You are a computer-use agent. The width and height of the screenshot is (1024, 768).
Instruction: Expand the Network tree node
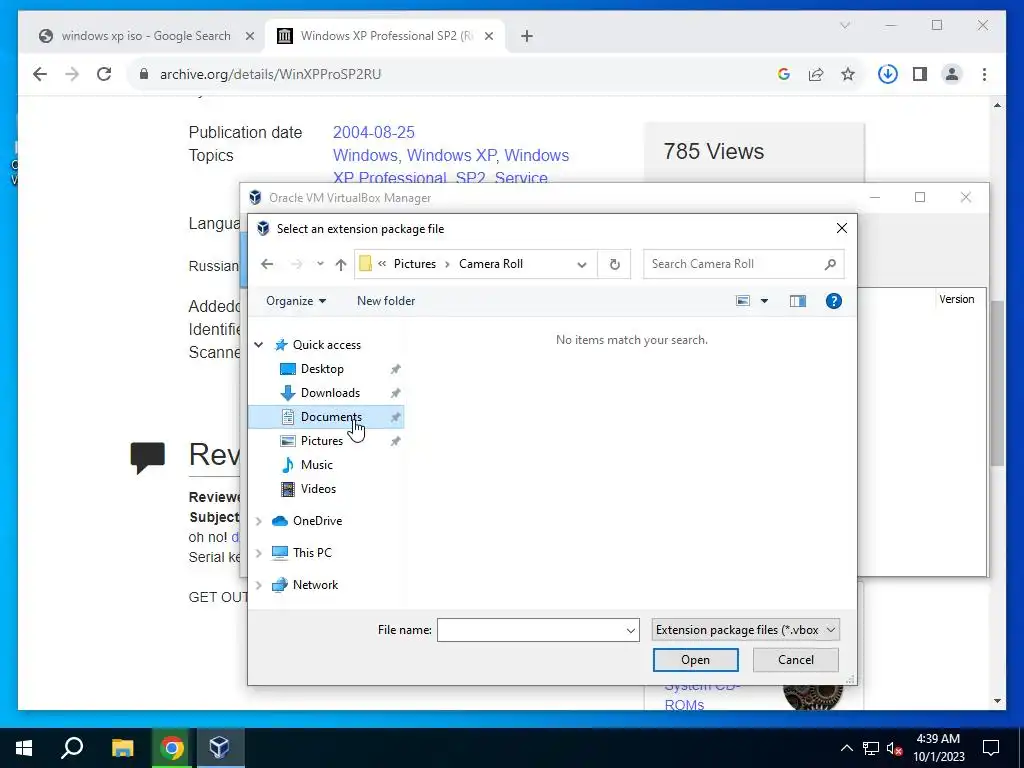click(x=259, y=585)
